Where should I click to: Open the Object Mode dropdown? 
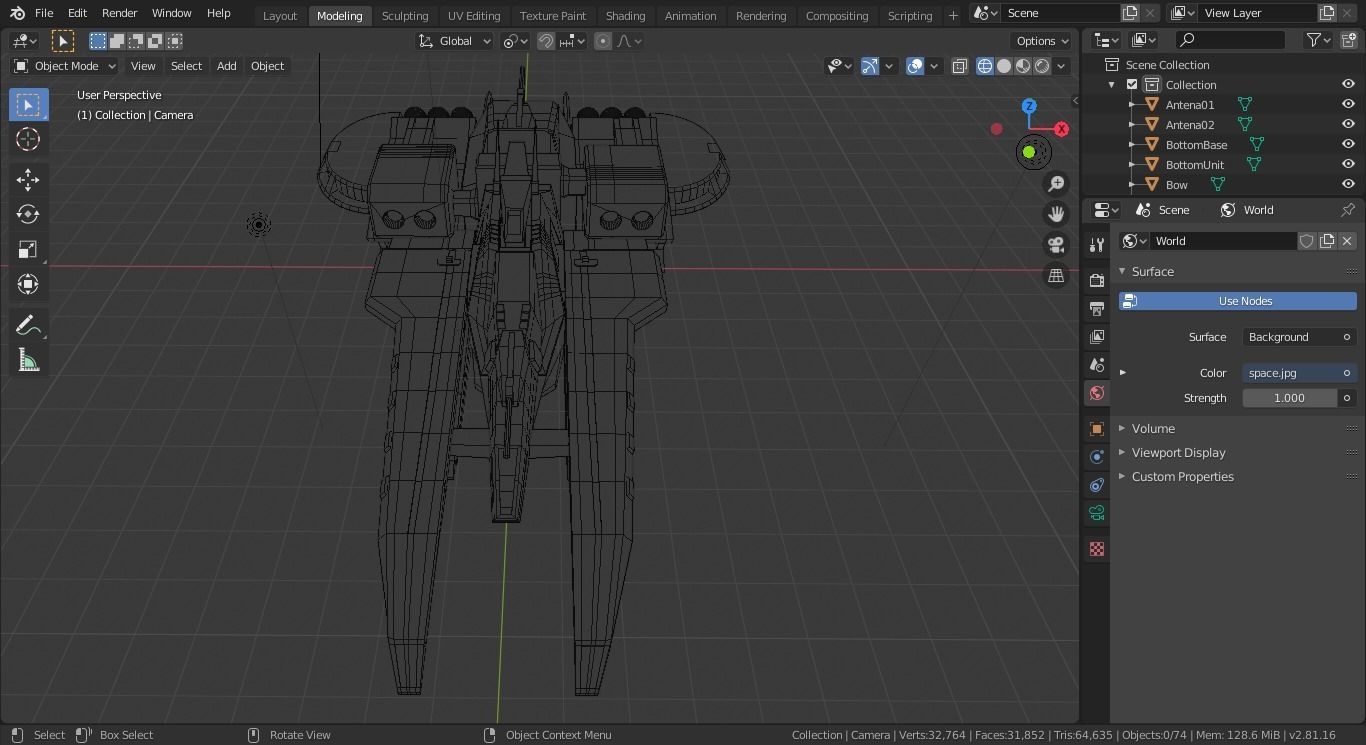[x=65, y=66]
